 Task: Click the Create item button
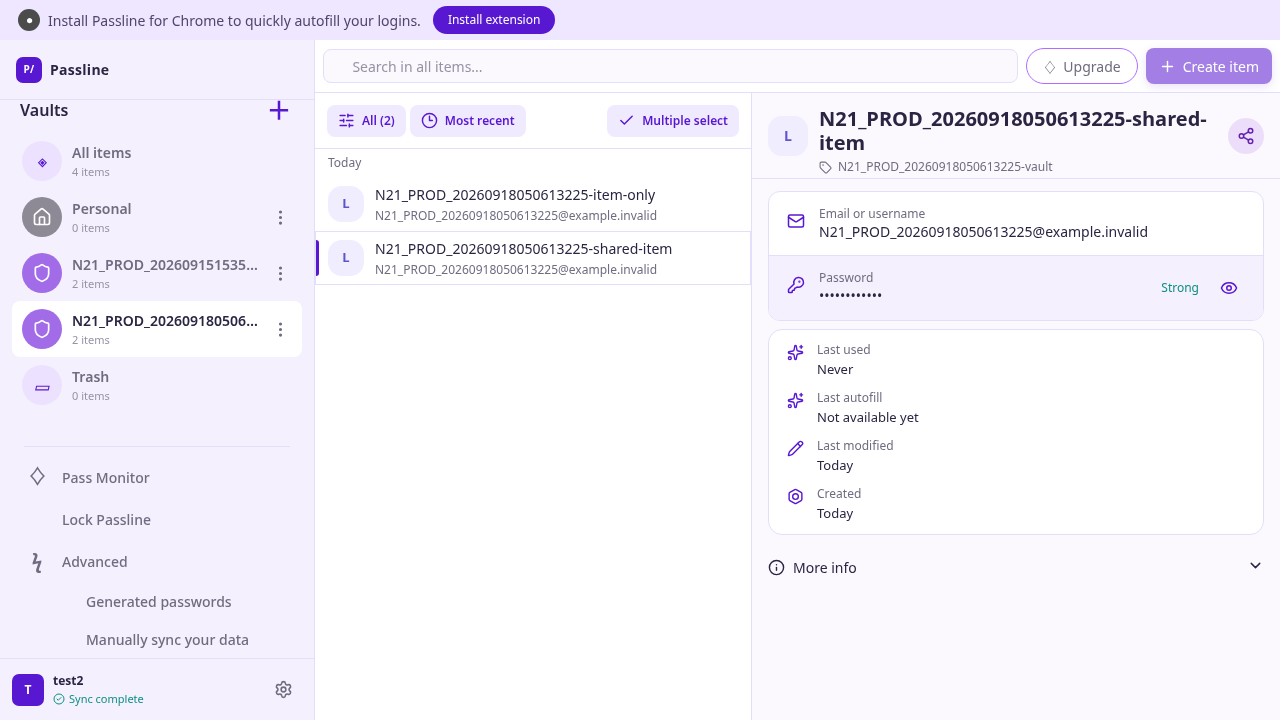tap(1209, 66)
